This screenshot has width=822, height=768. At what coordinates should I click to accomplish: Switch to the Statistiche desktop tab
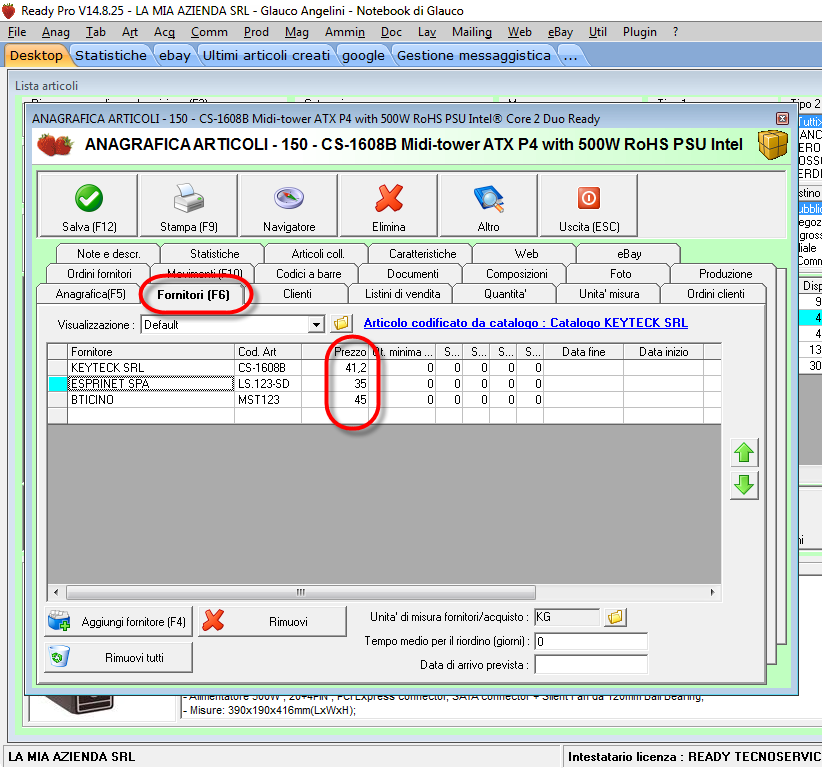click(111, 56)
